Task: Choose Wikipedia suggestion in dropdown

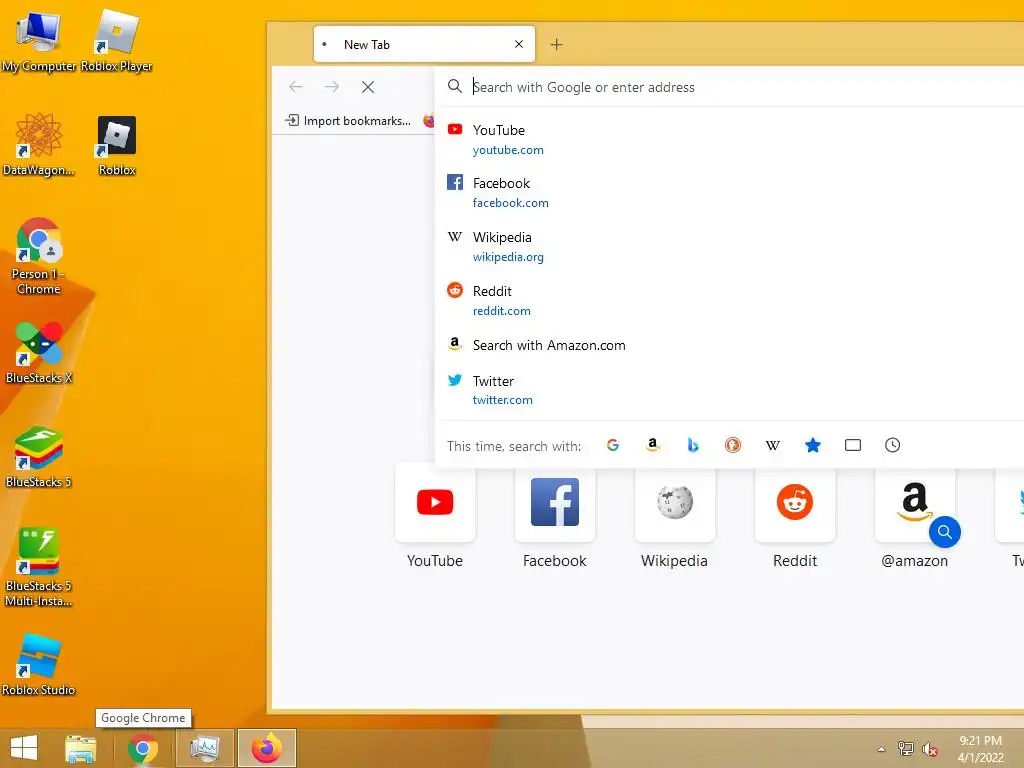Action: (729, 246)
